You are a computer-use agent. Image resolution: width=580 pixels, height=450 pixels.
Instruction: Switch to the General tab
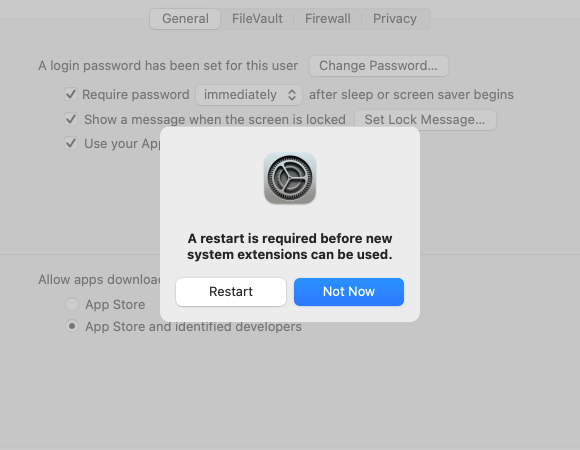(185, 19)
